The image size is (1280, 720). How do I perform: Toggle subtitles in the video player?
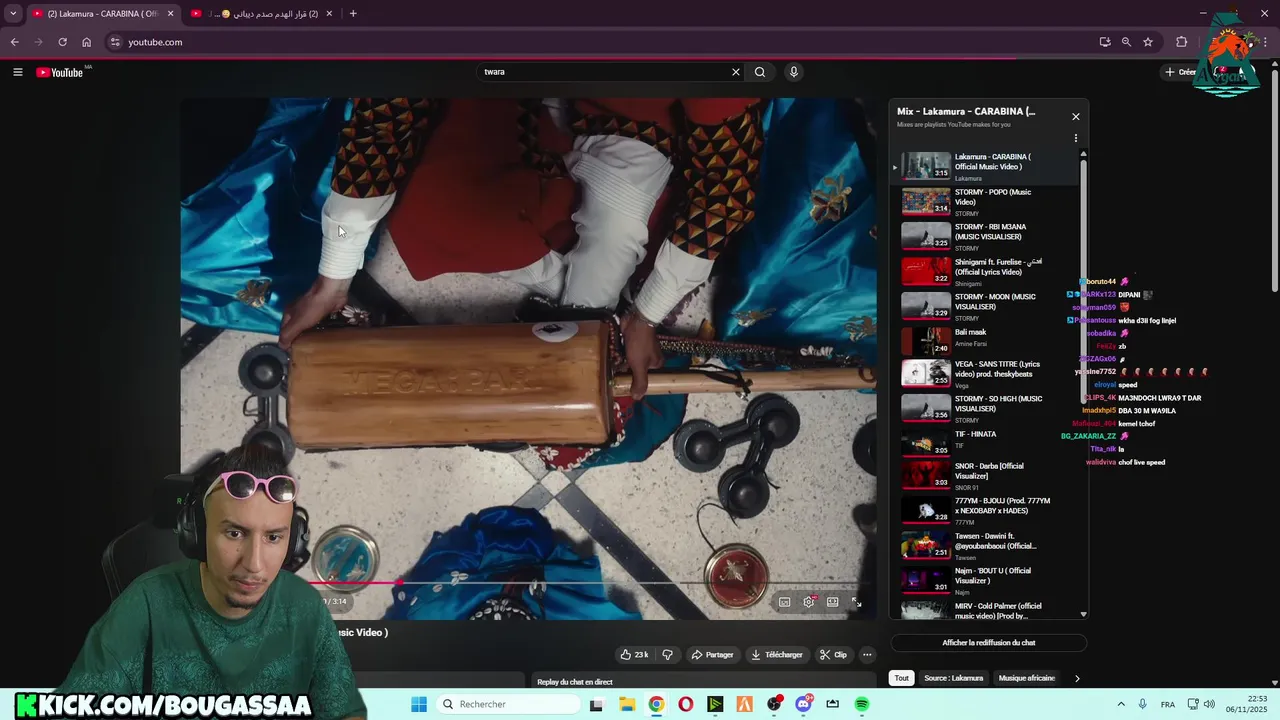[785, 602]
